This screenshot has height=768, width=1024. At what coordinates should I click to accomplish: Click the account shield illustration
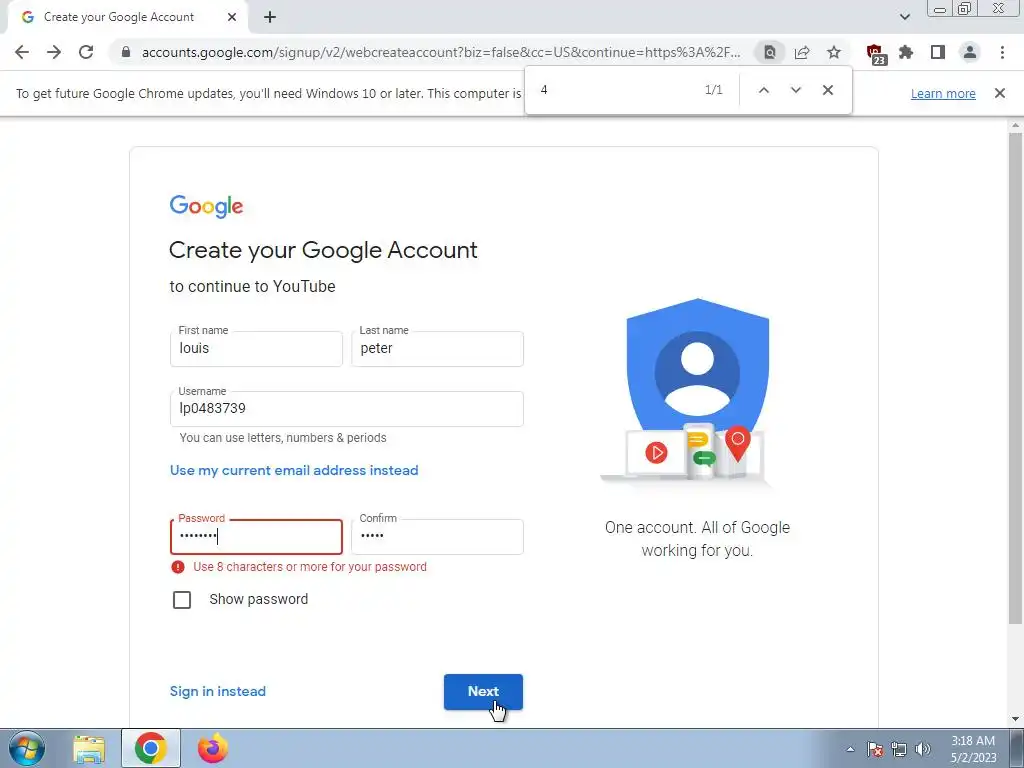tap(697, 392)
